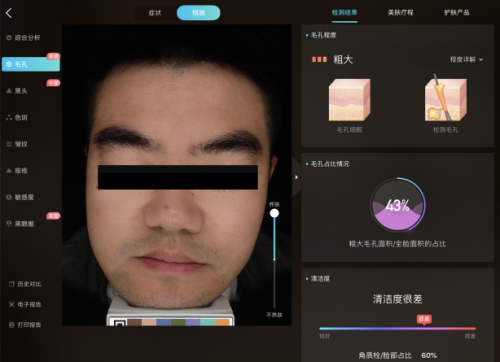The height and width of the screenshot is (362, 500).
Task: Open the 美肤疗程 skin treatment tab
Action: pos(401,13)
